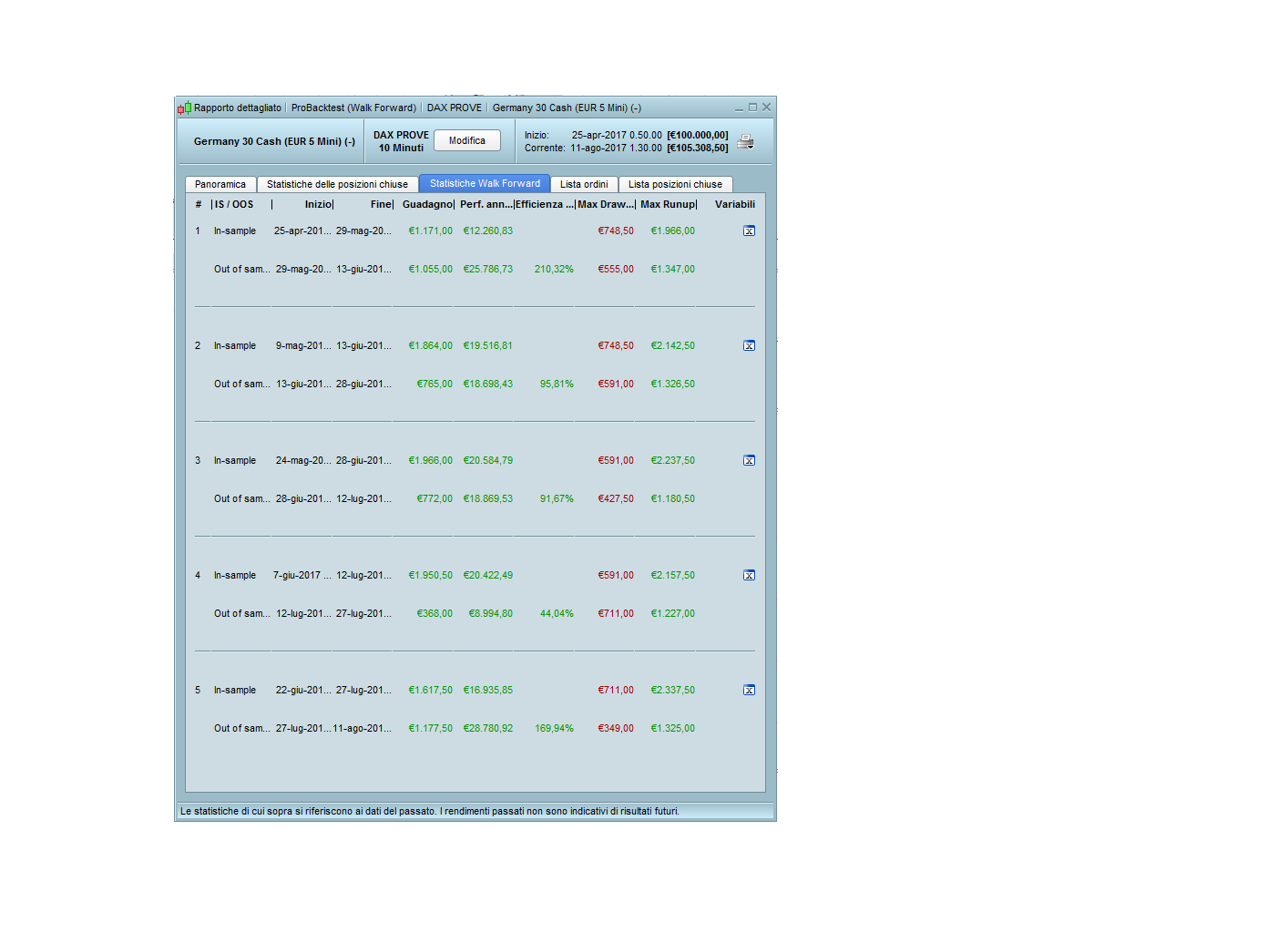The height and width of the screenshot is (933, 1288).
Task: Open variables icon for walk forward row 4
Action: (x=749, y=576)
